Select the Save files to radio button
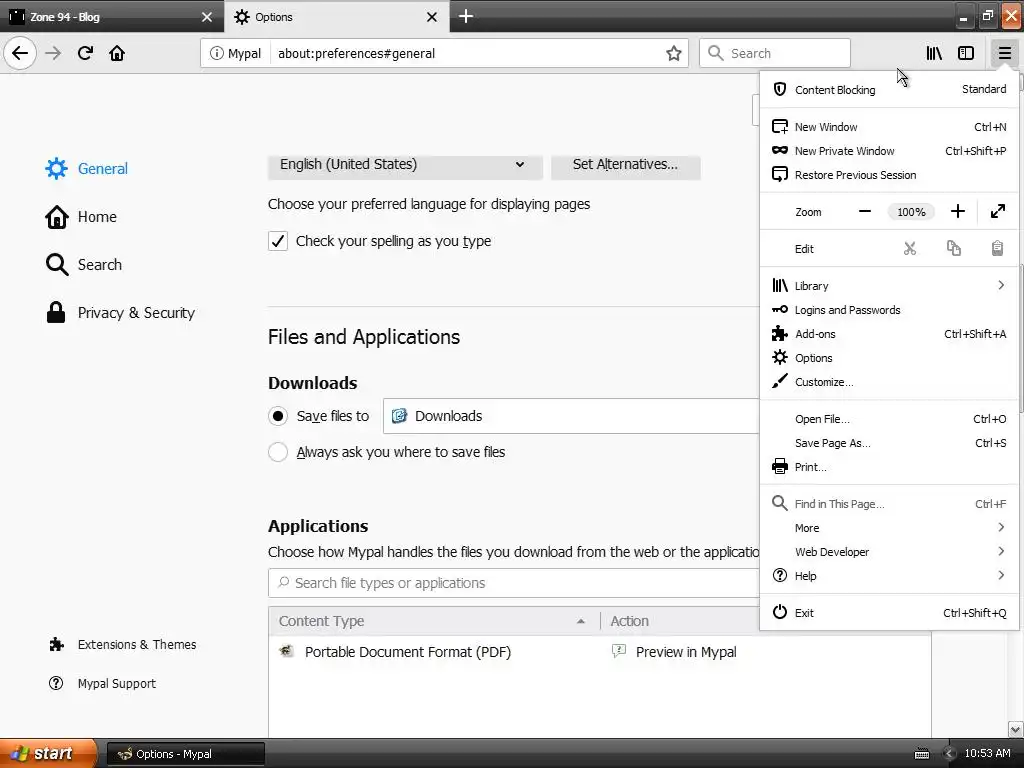Image resolution: width=1024 pixels, height=768 pixels. click(x=278, y=416)
